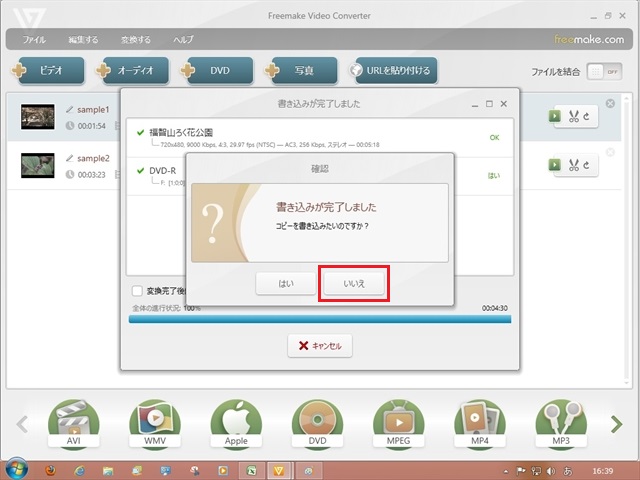The height and width of the screenshot is (480, 640).
Task: Click the overall progress bar
Action: coord(320,319)
